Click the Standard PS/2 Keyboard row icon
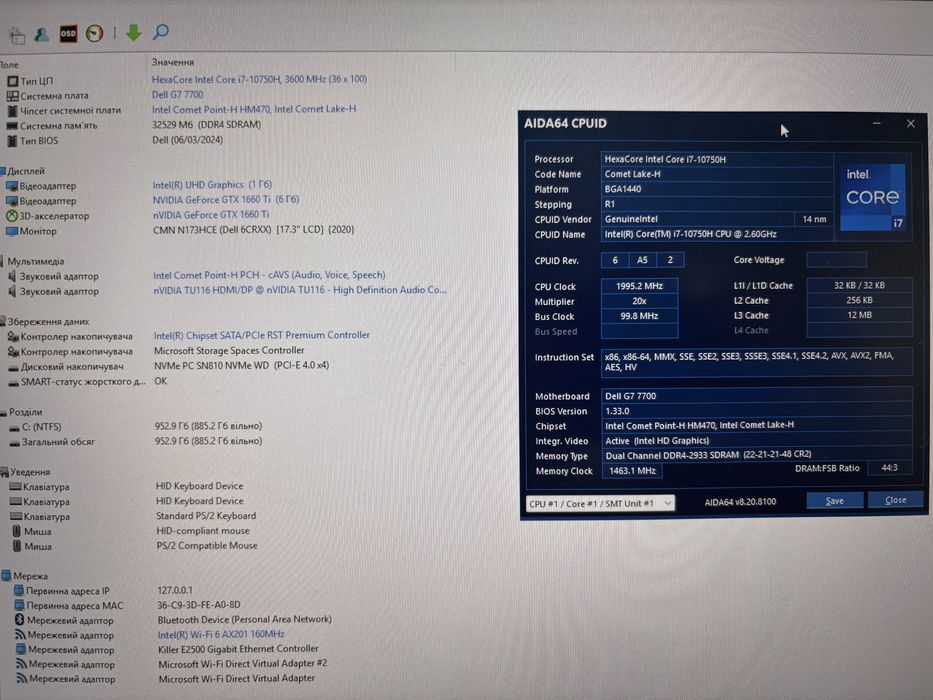933x700 pixels. tap(15, 516)
